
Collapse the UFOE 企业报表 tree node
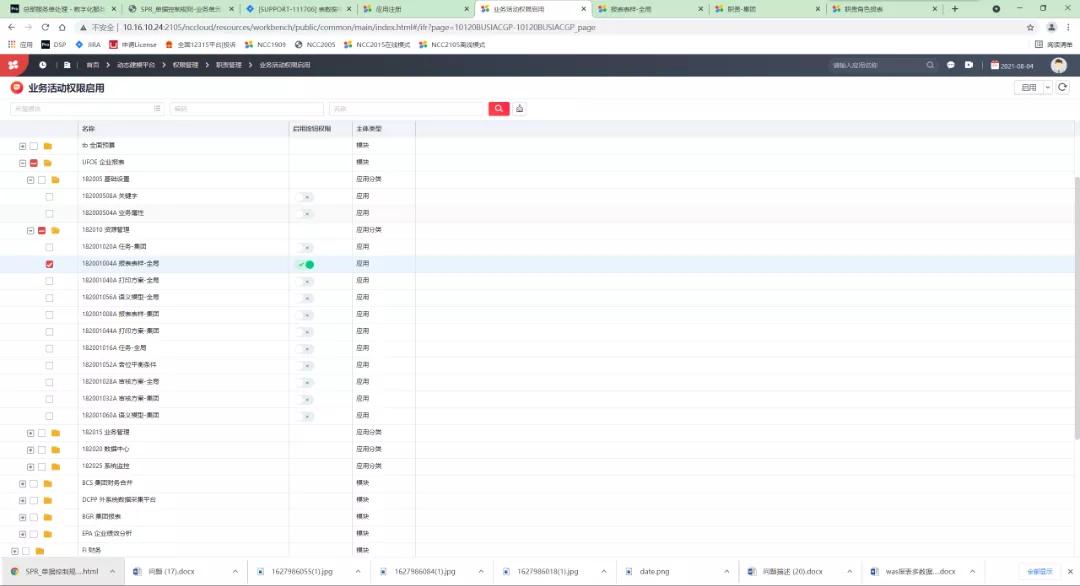pyautogui.click(x=23, y=163)
